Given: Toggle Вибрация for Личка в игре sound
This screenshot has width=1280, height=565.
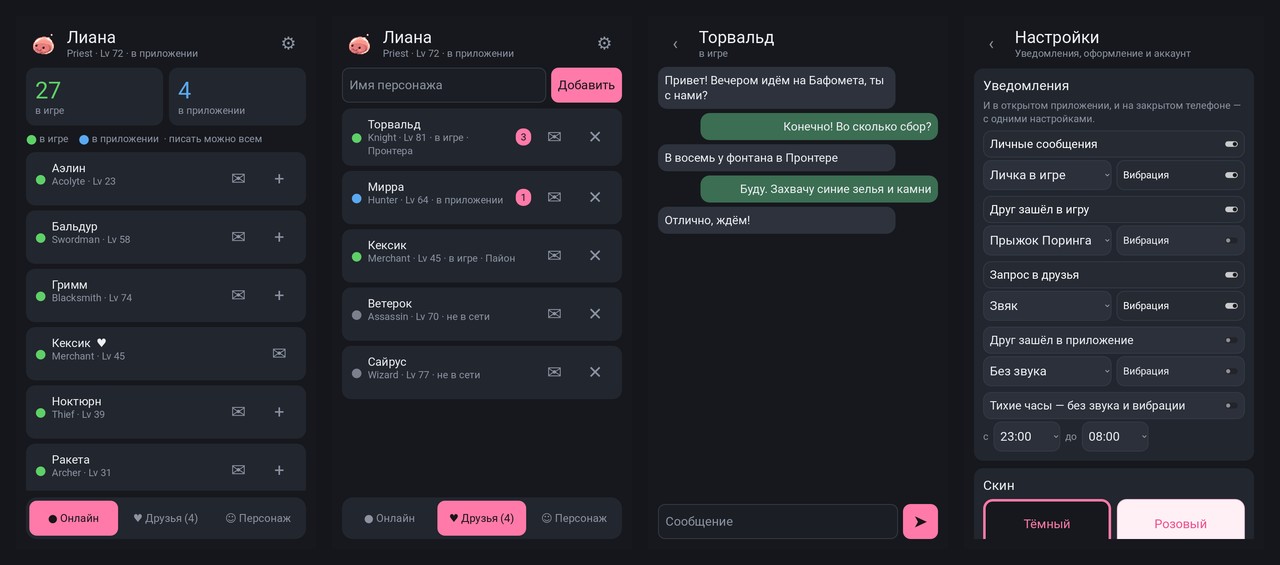Looking at the screenshot, I should 1231,175.
